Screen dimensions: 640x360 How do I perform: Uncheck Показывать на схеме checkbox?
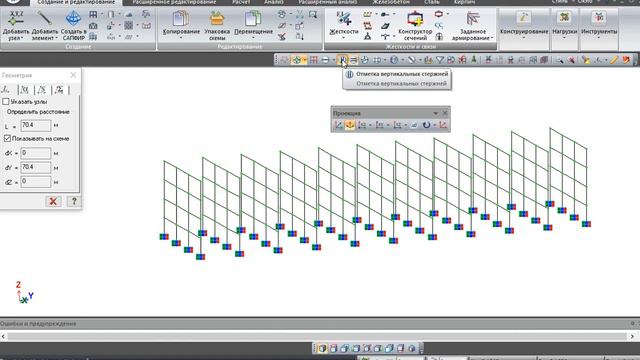coord(7,138)
